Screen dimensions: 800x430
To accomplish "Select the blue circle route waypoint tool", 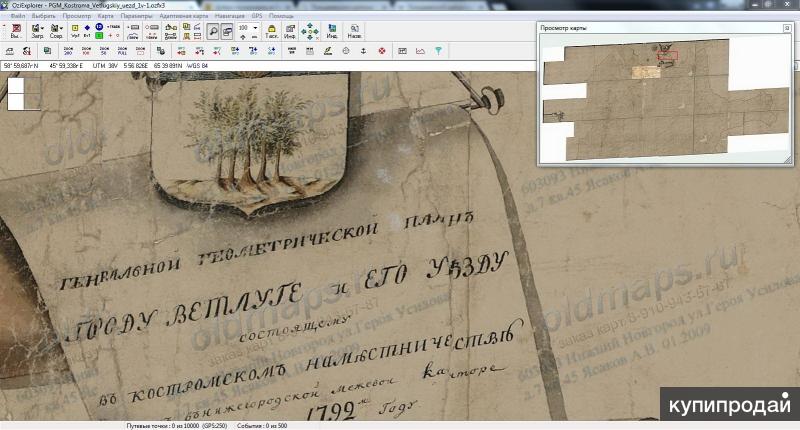I will click(x=99, y=27).
